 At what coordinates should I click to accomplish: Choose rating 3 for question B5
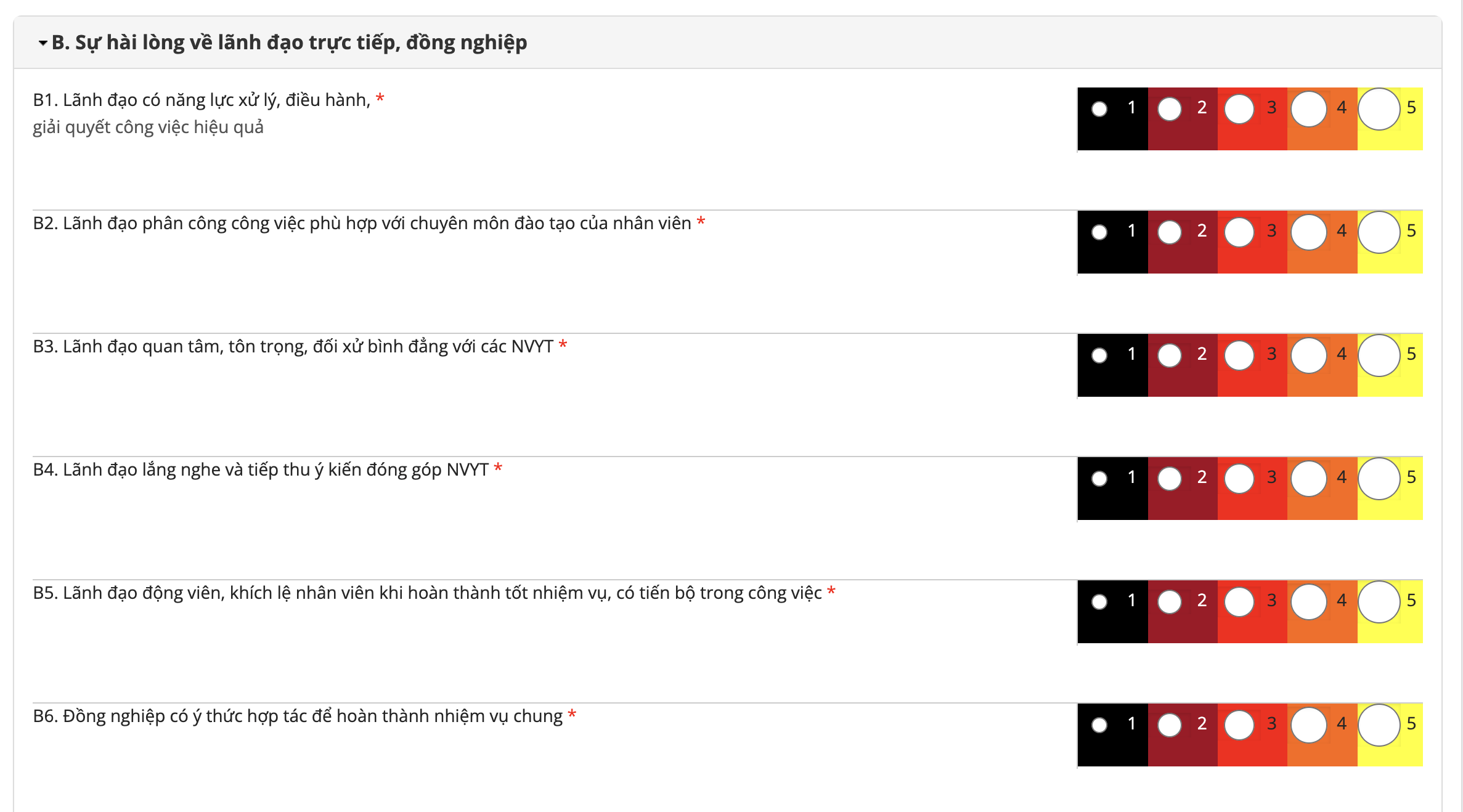coord(1239,602)
